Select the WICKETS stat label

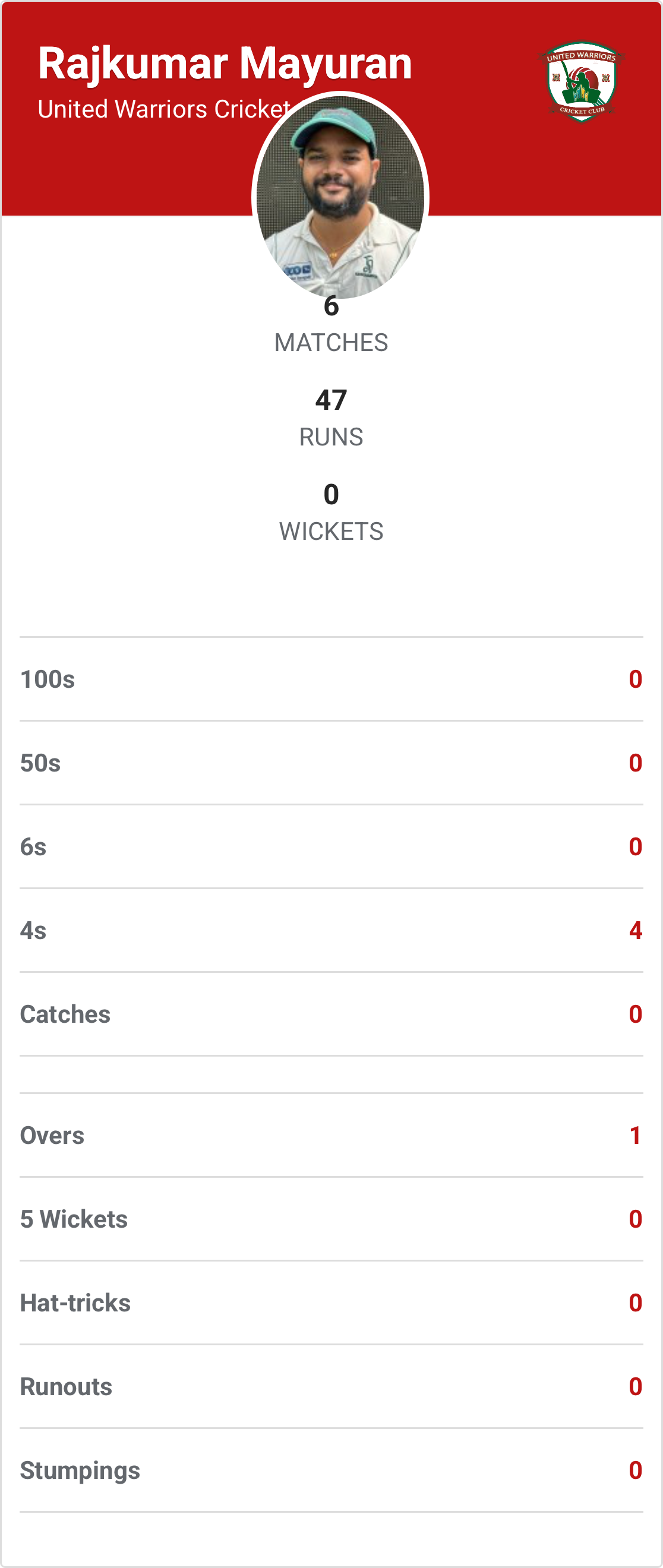331,532
